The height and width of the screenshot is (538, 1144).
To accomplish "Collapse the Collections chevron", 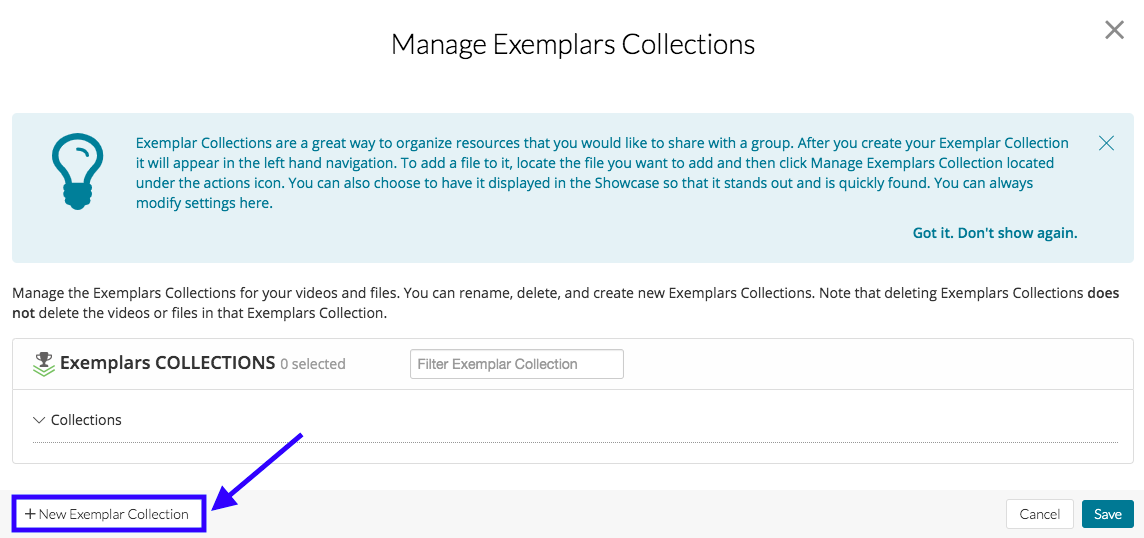I will point(39,420).
